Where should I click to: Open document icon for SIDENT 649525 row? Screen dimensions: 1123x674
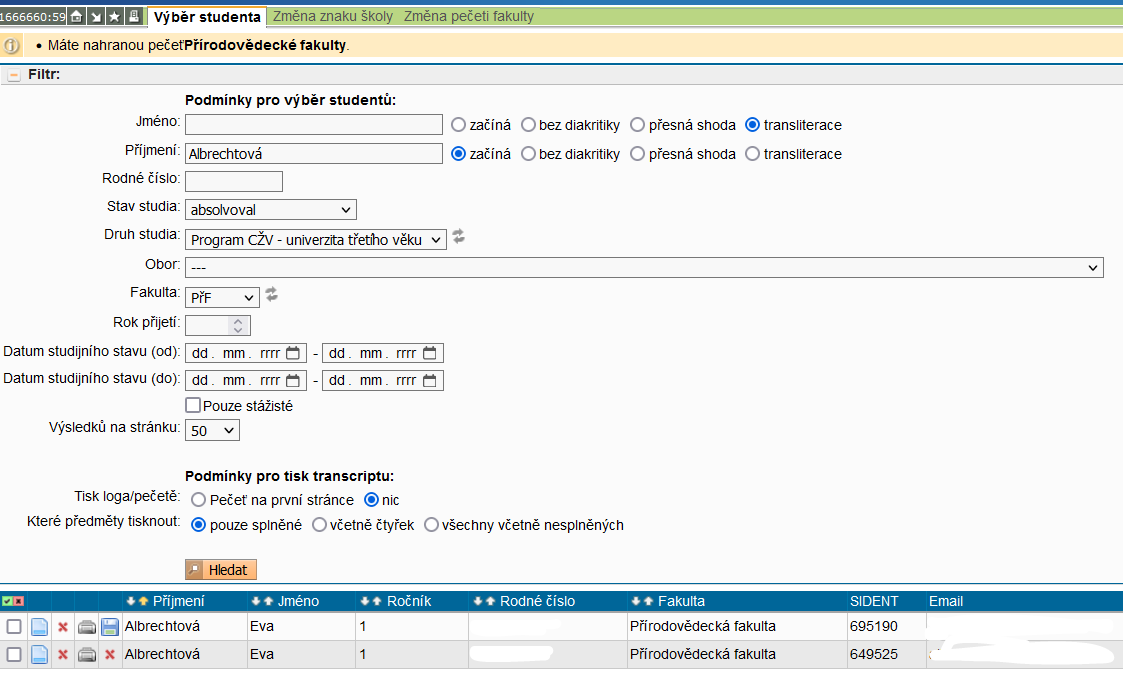[x=39, y=654]
